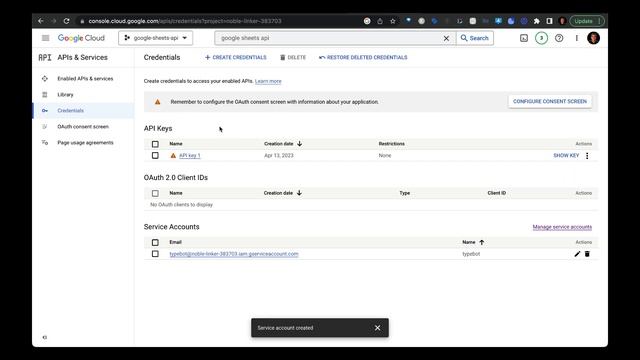
Task: Click the Chrome Update button
Action: [587, 21]
